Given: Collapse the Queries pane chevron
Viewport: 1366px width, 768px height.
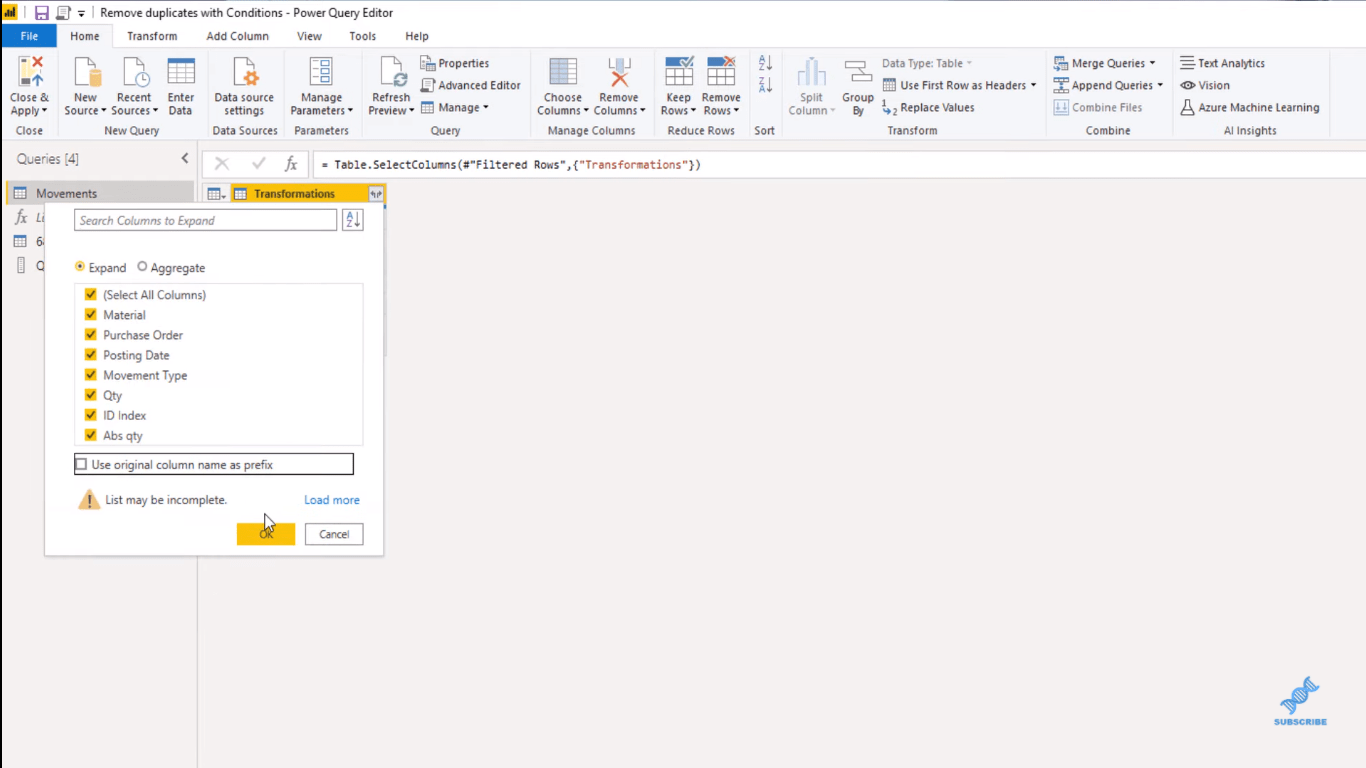Looking at the screenshot, I should pyautogui.click(x=185, y=159).
